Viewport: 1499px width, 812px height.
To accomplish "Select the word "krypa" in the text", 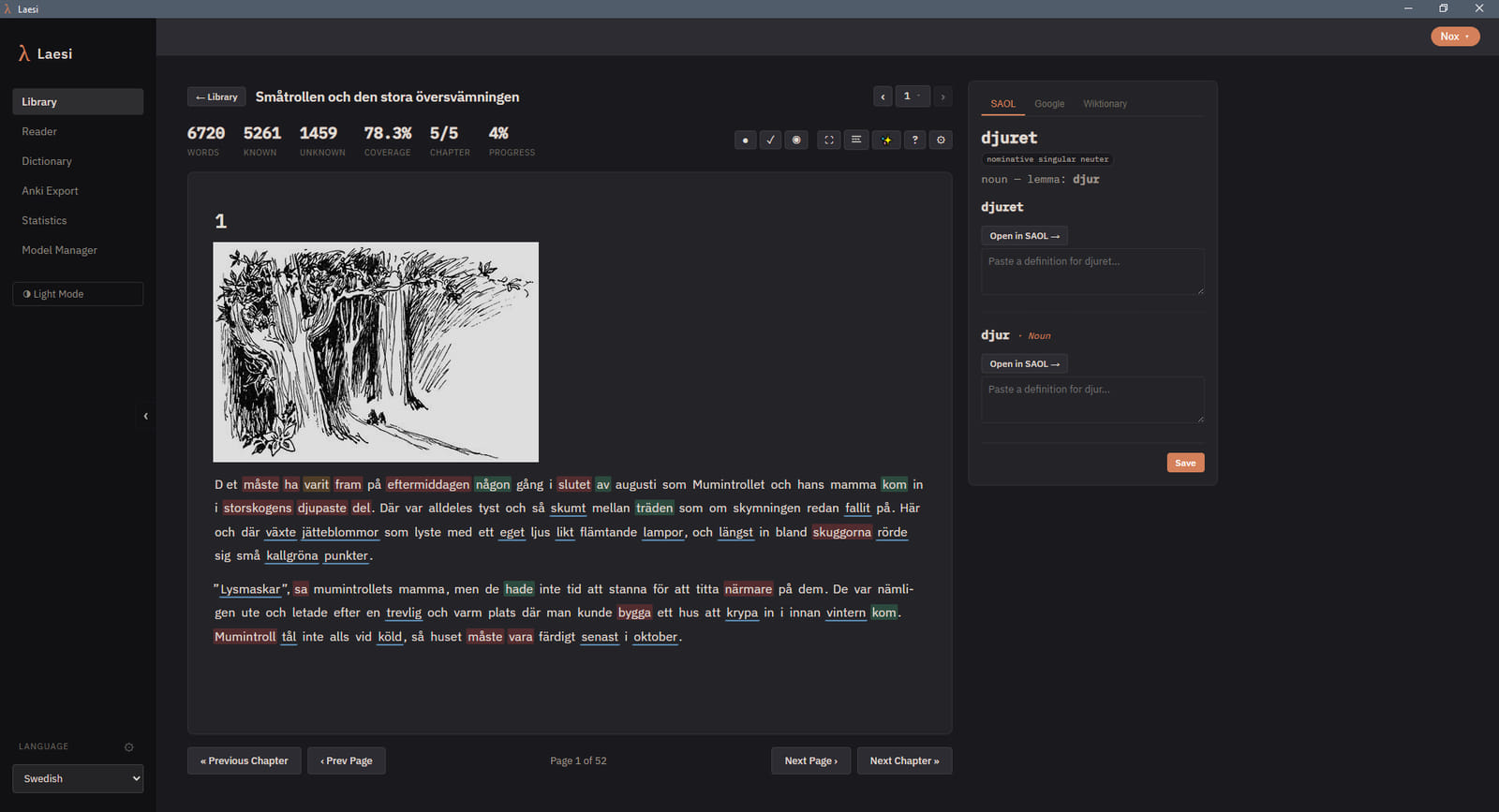I will pos(742,613).
